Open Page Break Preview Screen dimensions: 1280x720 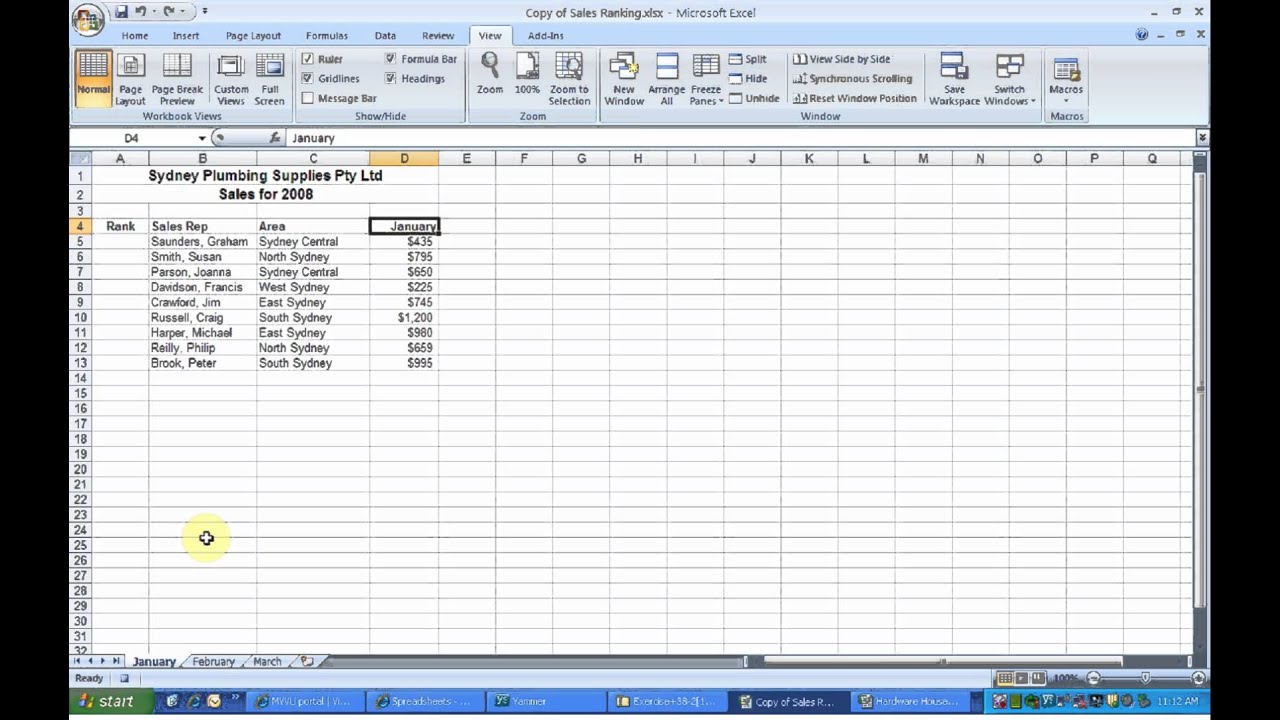point(177,78)
